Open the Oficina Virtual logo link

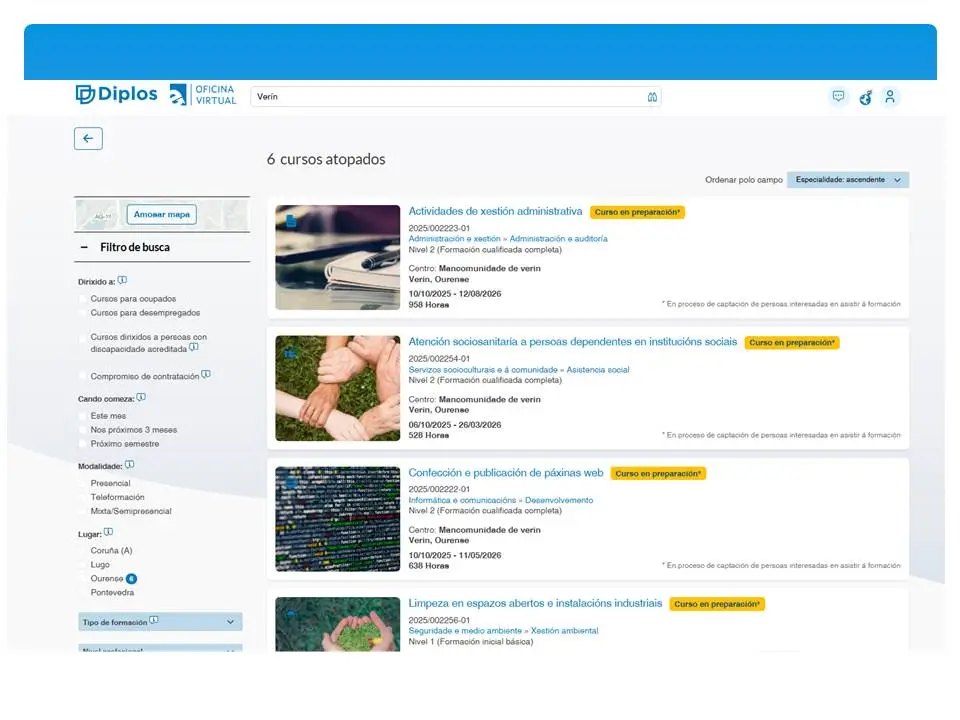203,95
